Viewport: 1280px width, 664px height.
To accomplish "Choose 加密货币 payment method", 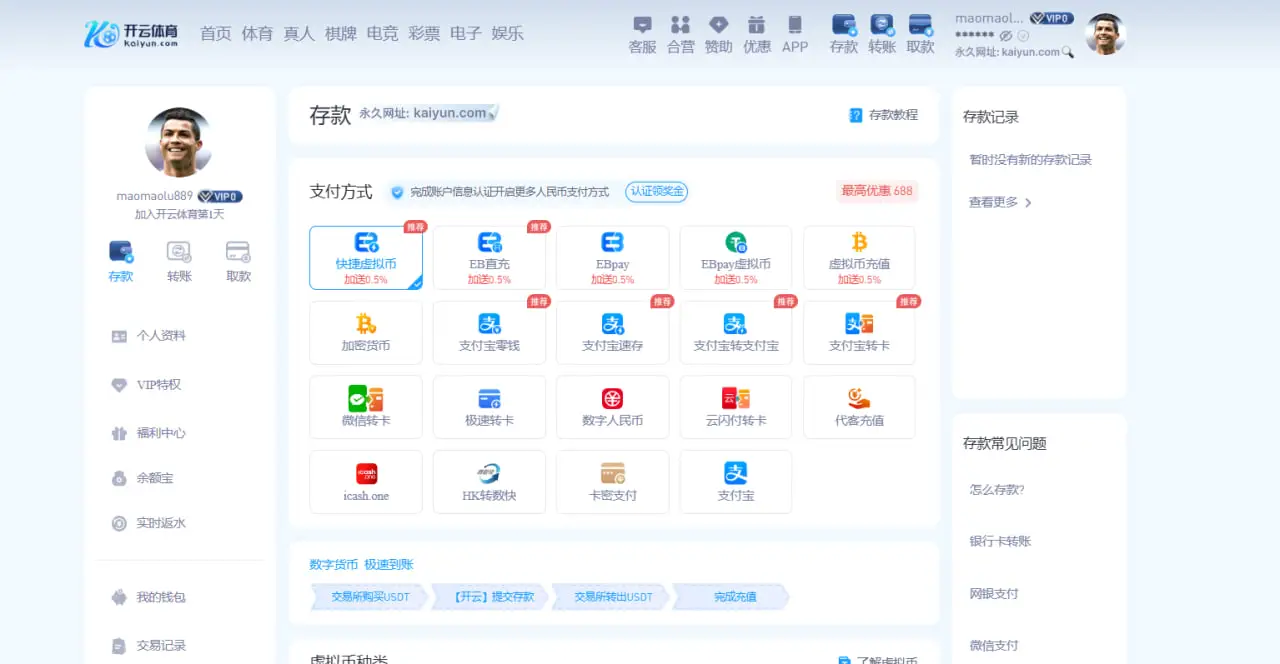I will click(x=366, y=333).
